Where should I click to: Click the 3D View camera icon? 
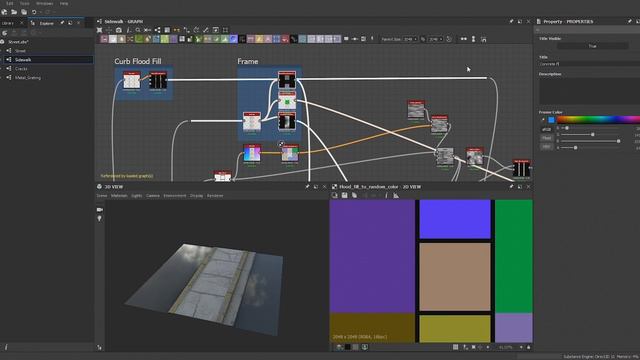pos(100,210)
